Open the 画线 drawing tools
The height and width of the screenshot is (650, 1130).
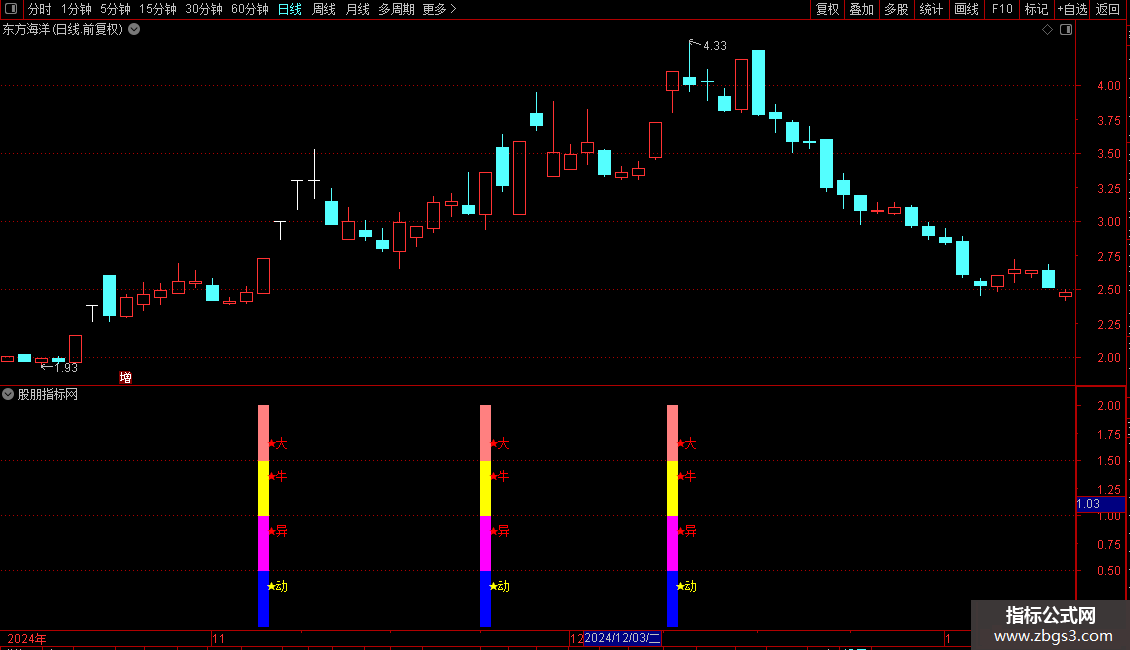coord(966,9)
